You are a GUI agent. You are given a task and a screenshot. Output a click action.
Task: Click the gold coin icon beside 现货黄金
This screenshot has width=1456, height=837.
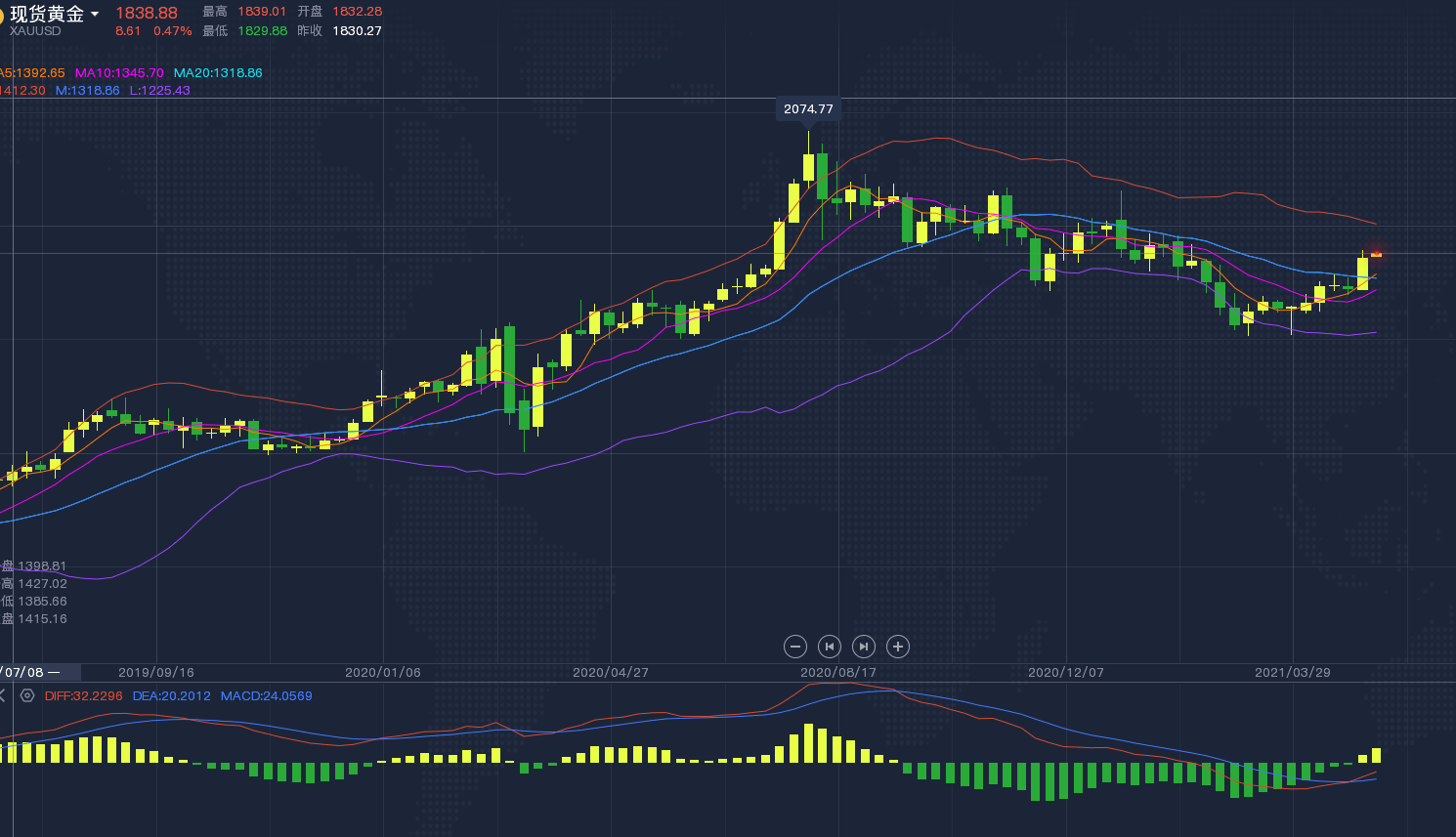click(2, 16)
